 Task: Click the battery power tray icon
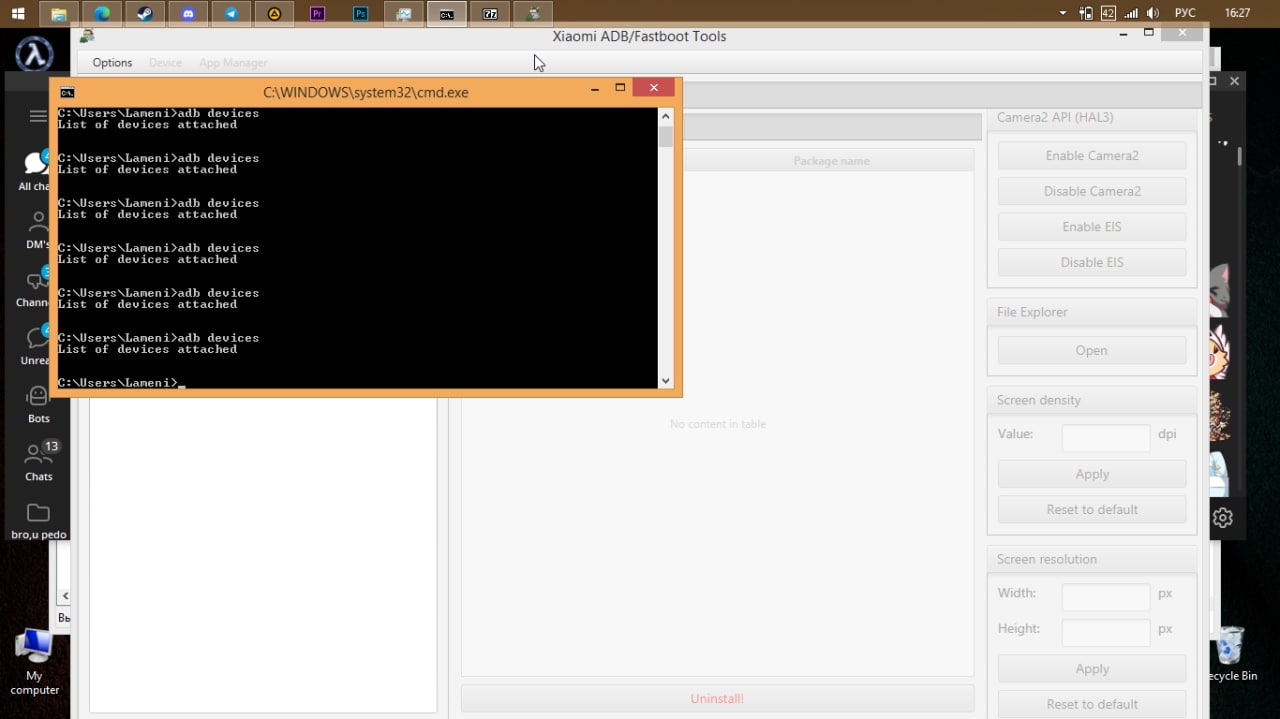[1086, 14]
